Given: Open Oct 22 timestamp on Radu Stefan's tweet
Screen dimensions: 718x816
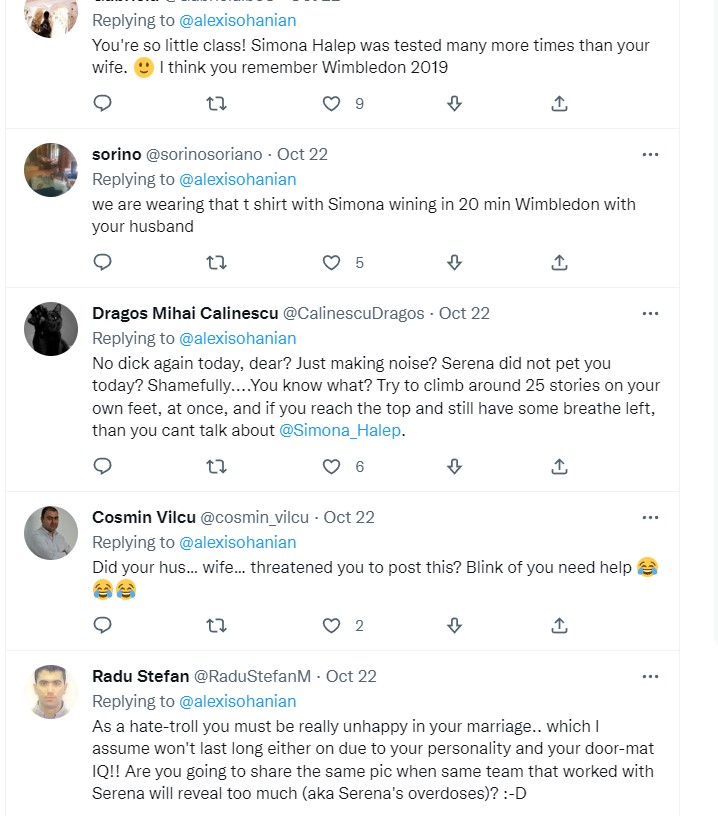Looking at the screenshot, I should [x=351, y=676].
